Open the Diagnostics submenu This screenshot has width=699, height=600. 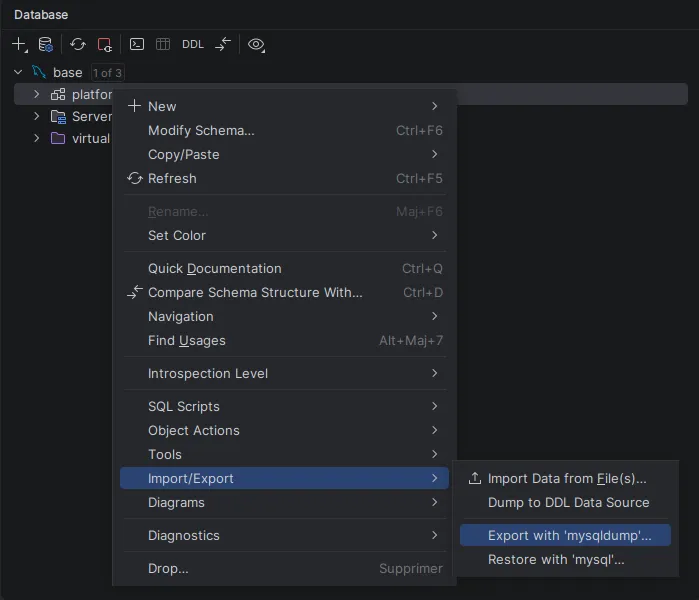(x=284, y=535)
